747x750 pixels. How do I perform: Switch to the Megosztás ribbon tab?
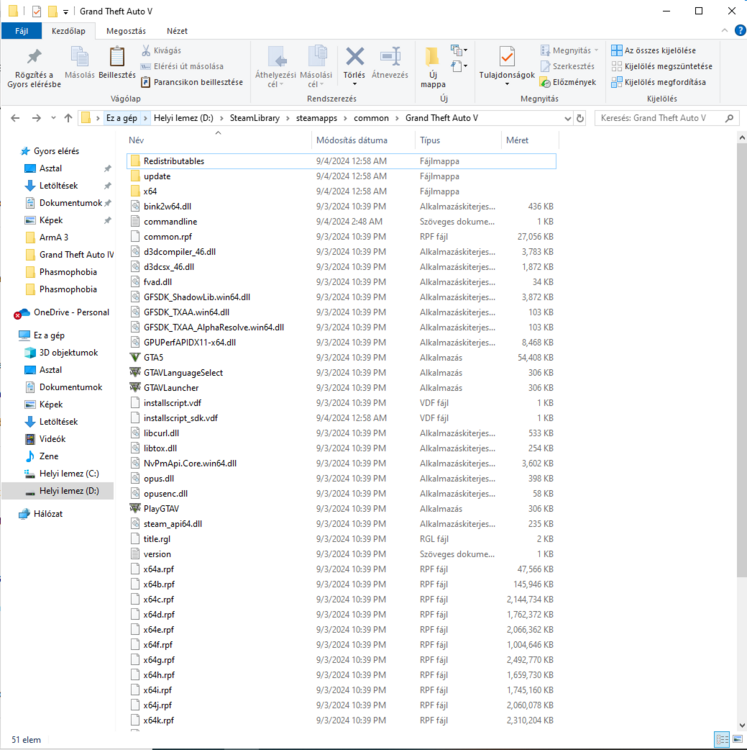[x=126, y=31]
